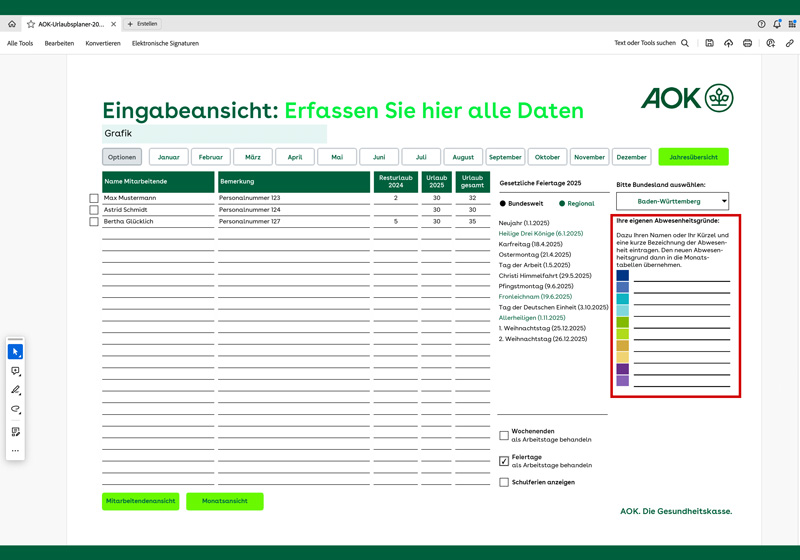Click the dark blue absence color swatch
The width and height of the screenshot is (800, 560).
(x=623, y=275)
